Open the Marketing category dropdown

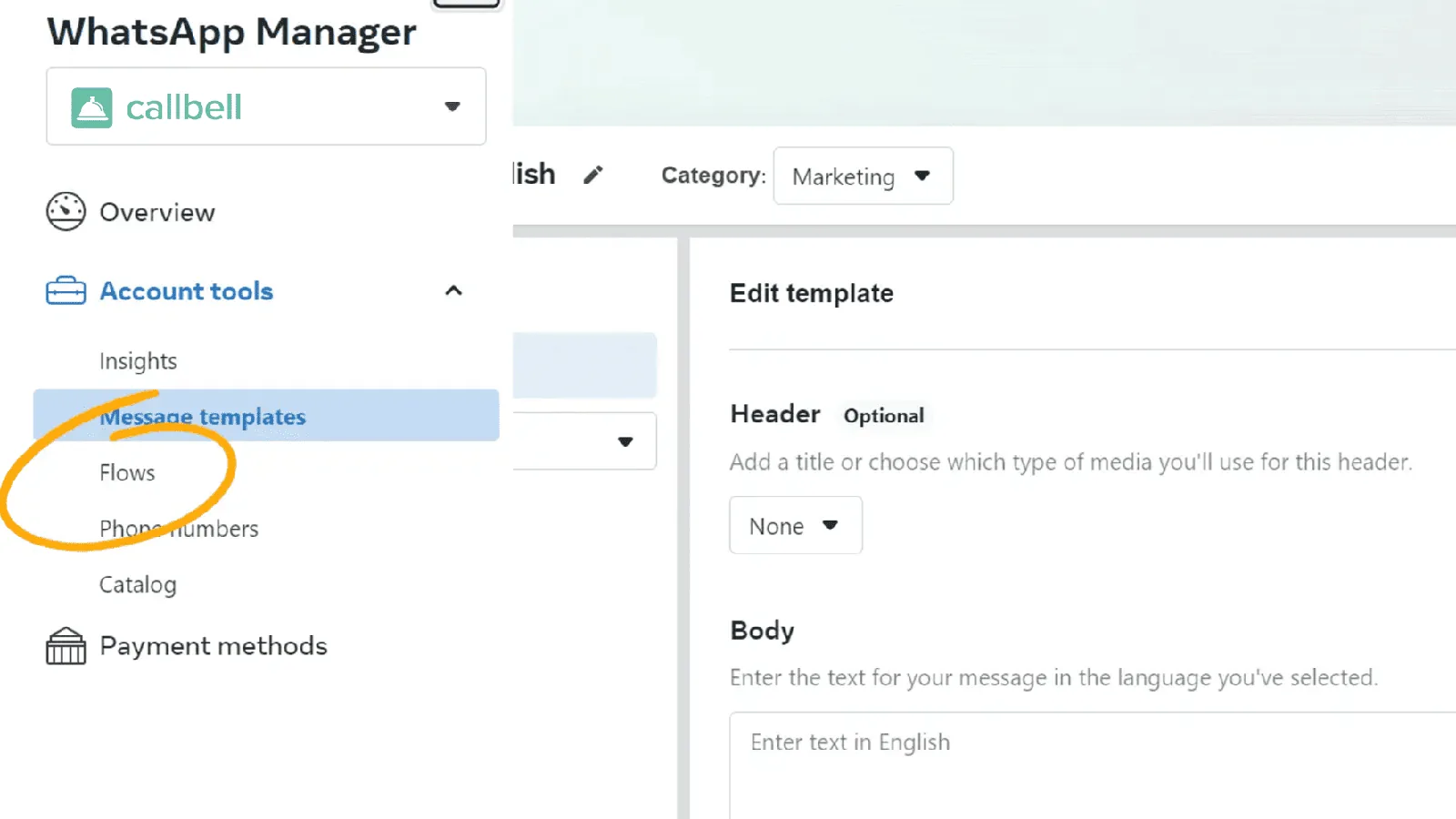pyautogui.click(x=863, y=176)
